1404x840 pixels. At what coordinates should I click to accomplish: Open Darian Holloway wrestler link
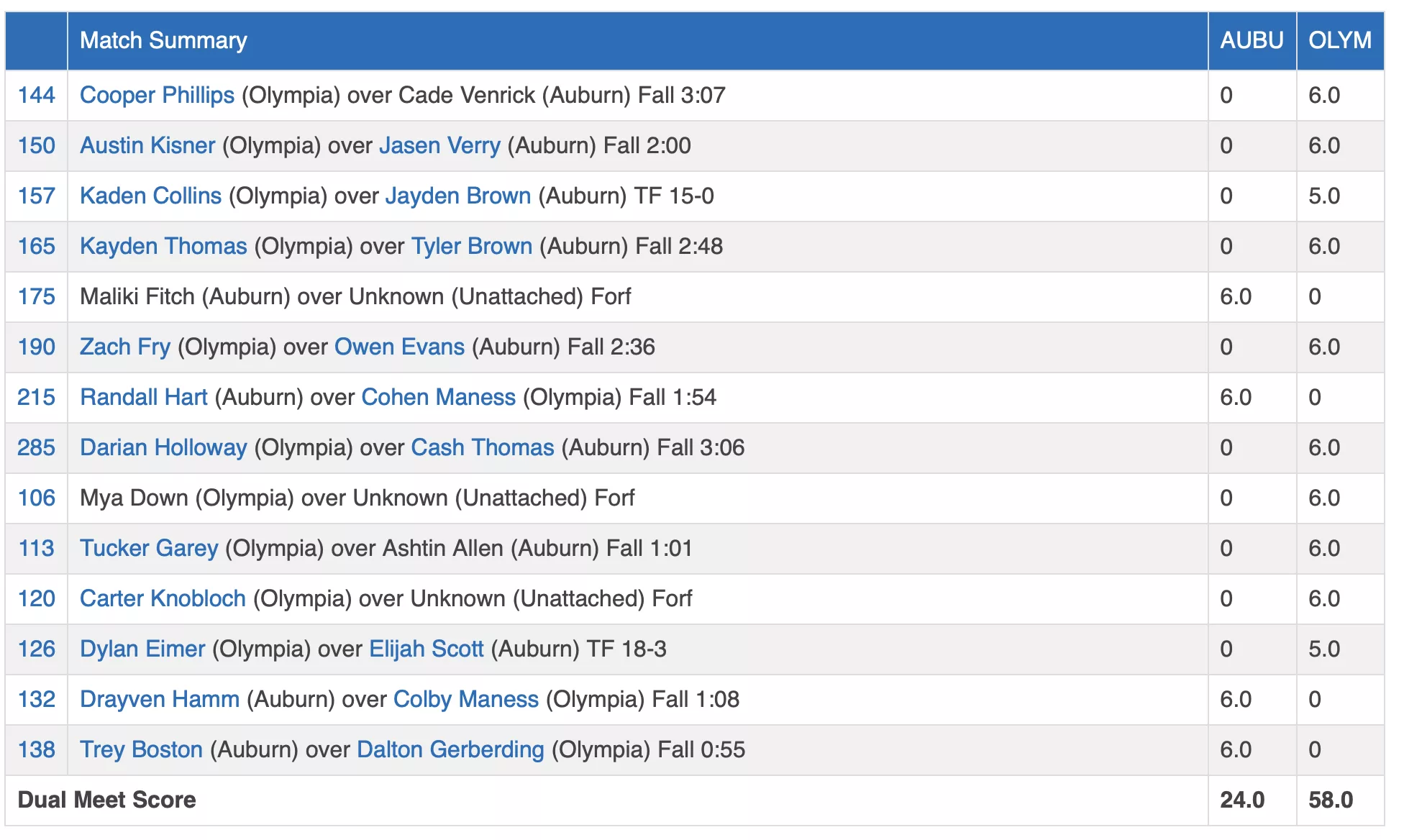click(x=163, y=447)
